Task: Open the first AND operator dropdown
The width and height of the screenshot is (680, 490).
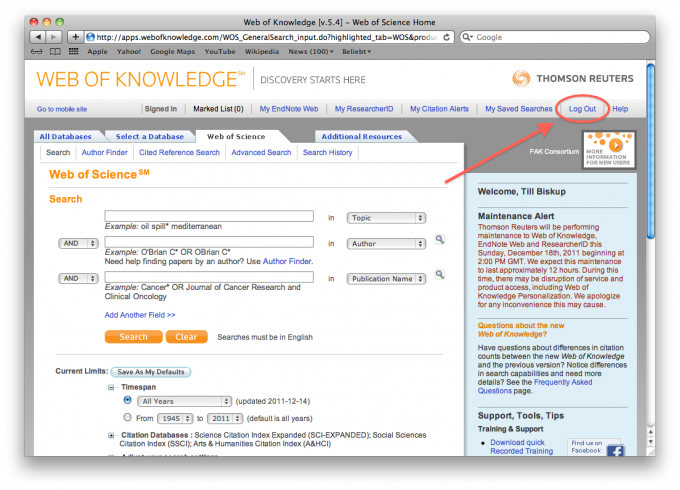Action: (78, 243)
